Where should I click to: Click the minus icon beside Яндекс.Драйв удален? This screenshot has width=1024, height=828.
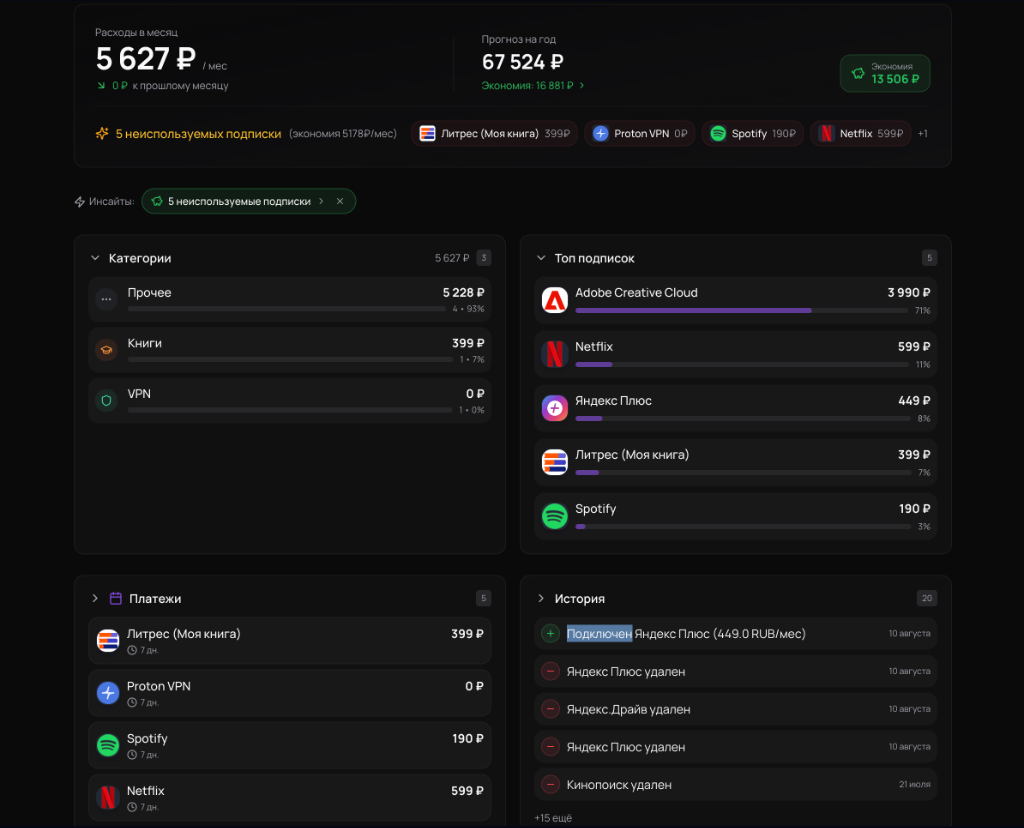tap(551, 709)
